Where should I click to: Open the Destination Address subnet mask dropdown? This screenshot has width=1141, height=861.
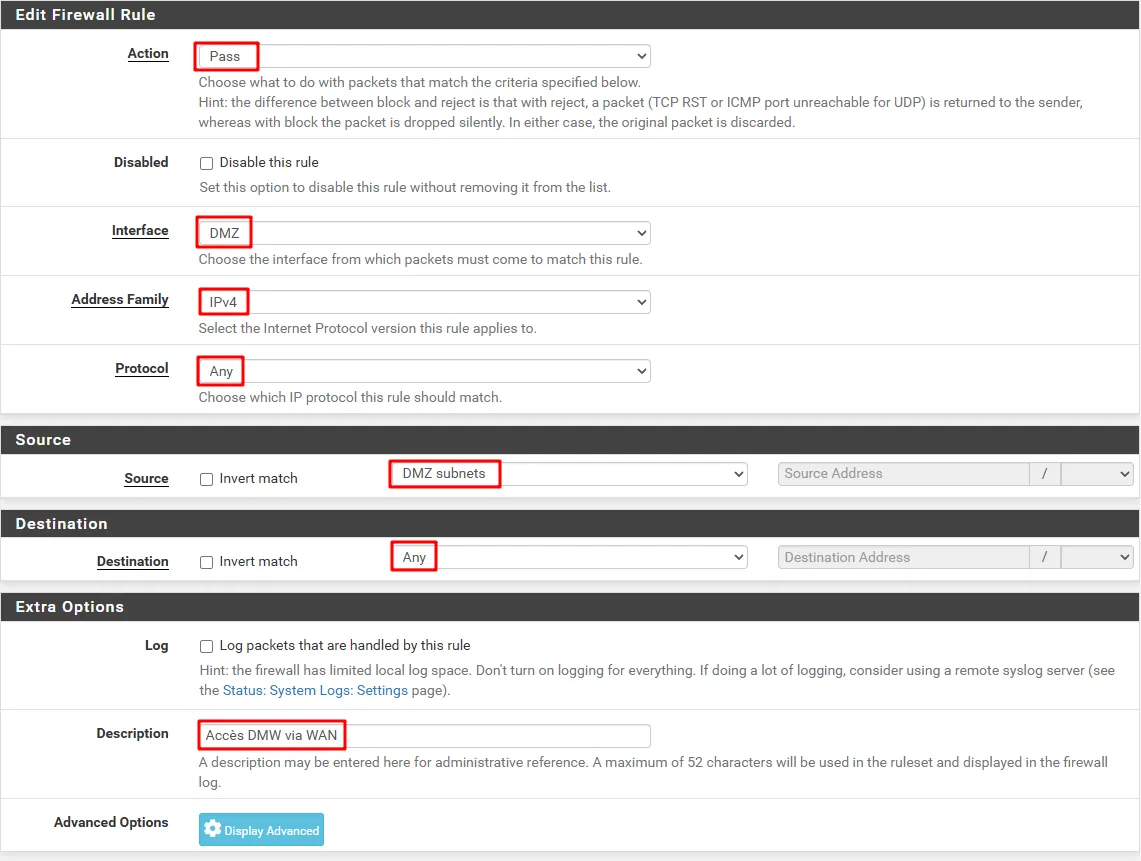click(x=1097, y=558)
